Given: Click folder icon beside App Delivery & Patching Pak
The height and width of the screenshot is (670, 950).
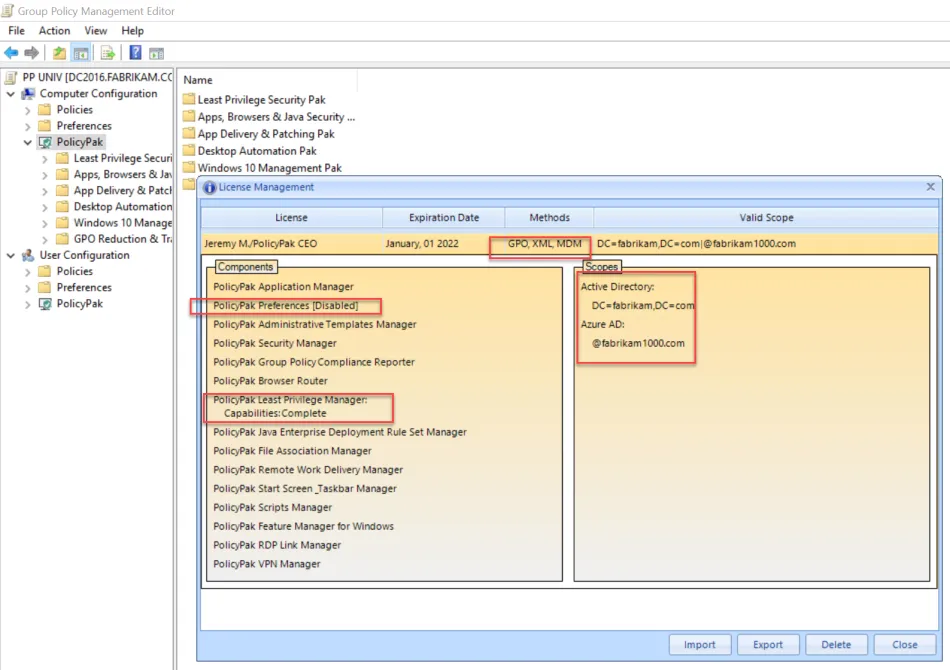Looking at the screenshot, I should click(189, 133).
